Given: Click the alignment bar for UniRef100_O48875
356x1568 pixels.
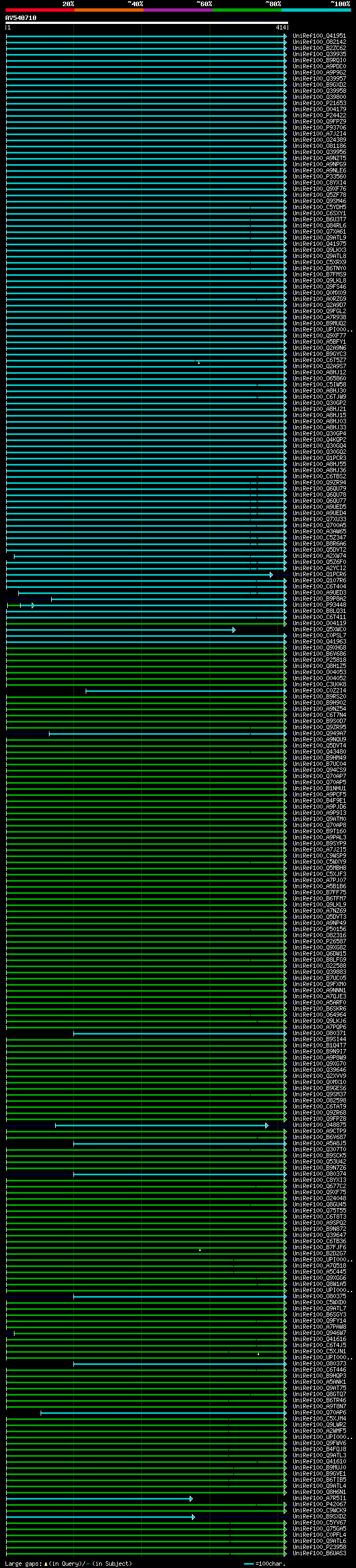Looking at the screenshot, I should [x=162, y=1125].
